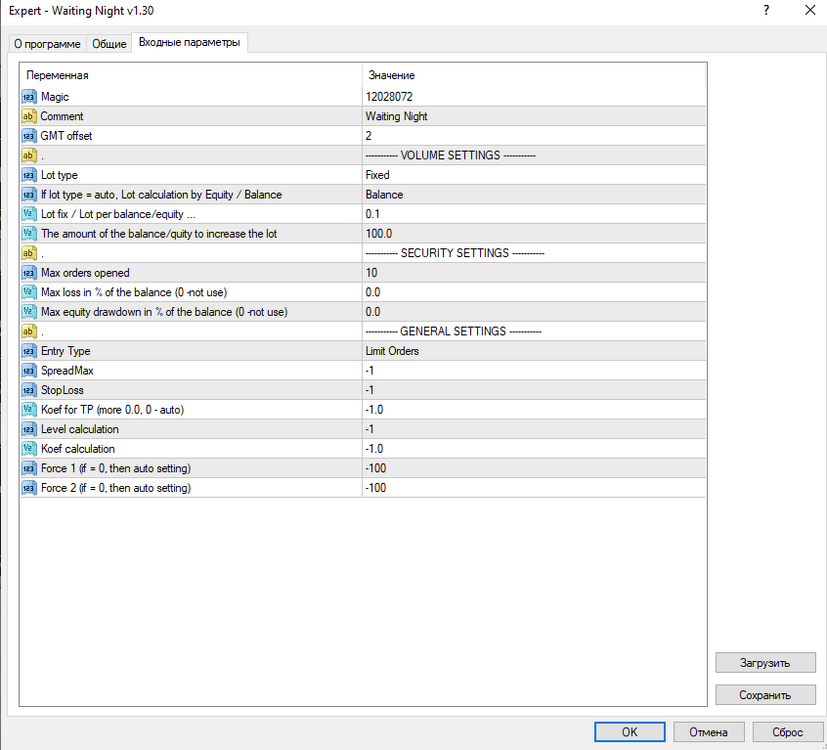This screenshot has width=827, height=750.
Task: Click the icon beside Koef calculation
Action: pyautogui.click(x=29, y=449)
